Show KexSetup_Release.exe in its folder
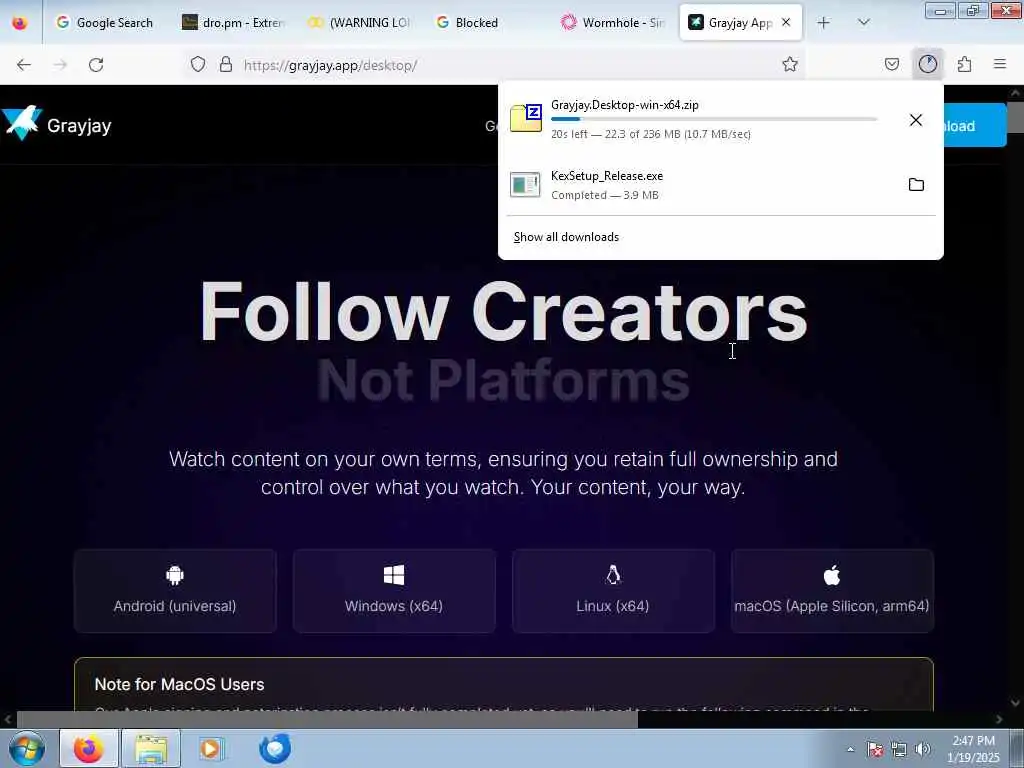The image size is (1024, 768). pos(916,185)
